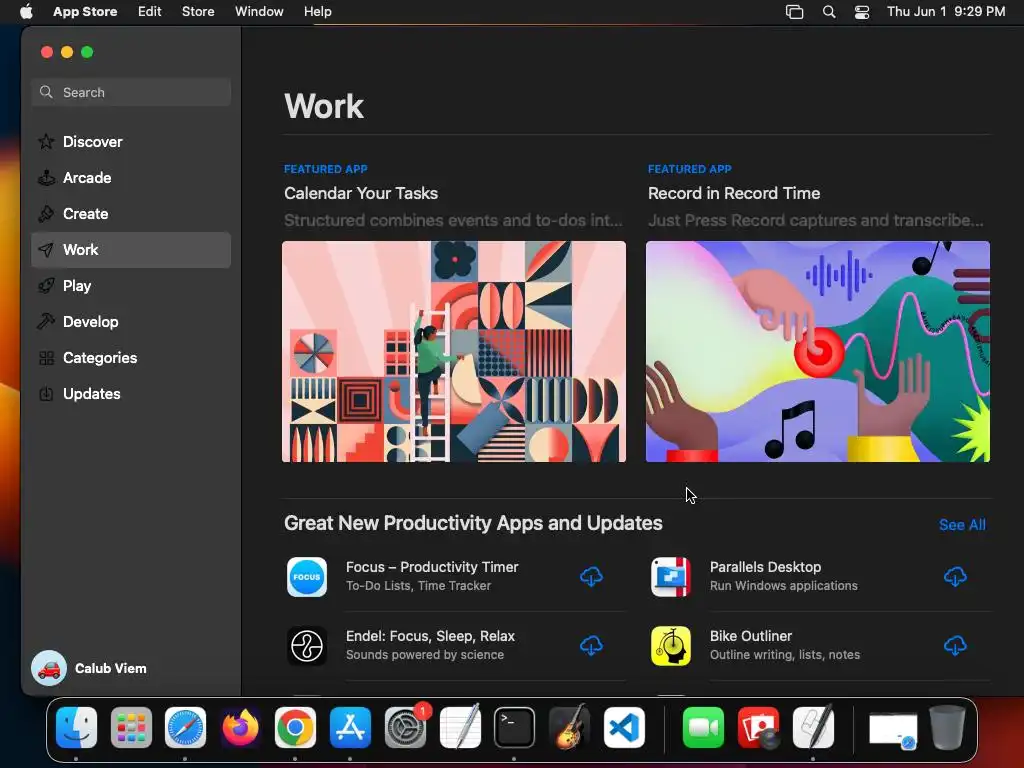Download Bike Outliner via cloud icon
This screenshot has width=1024, height=768.
coord(955,645)
